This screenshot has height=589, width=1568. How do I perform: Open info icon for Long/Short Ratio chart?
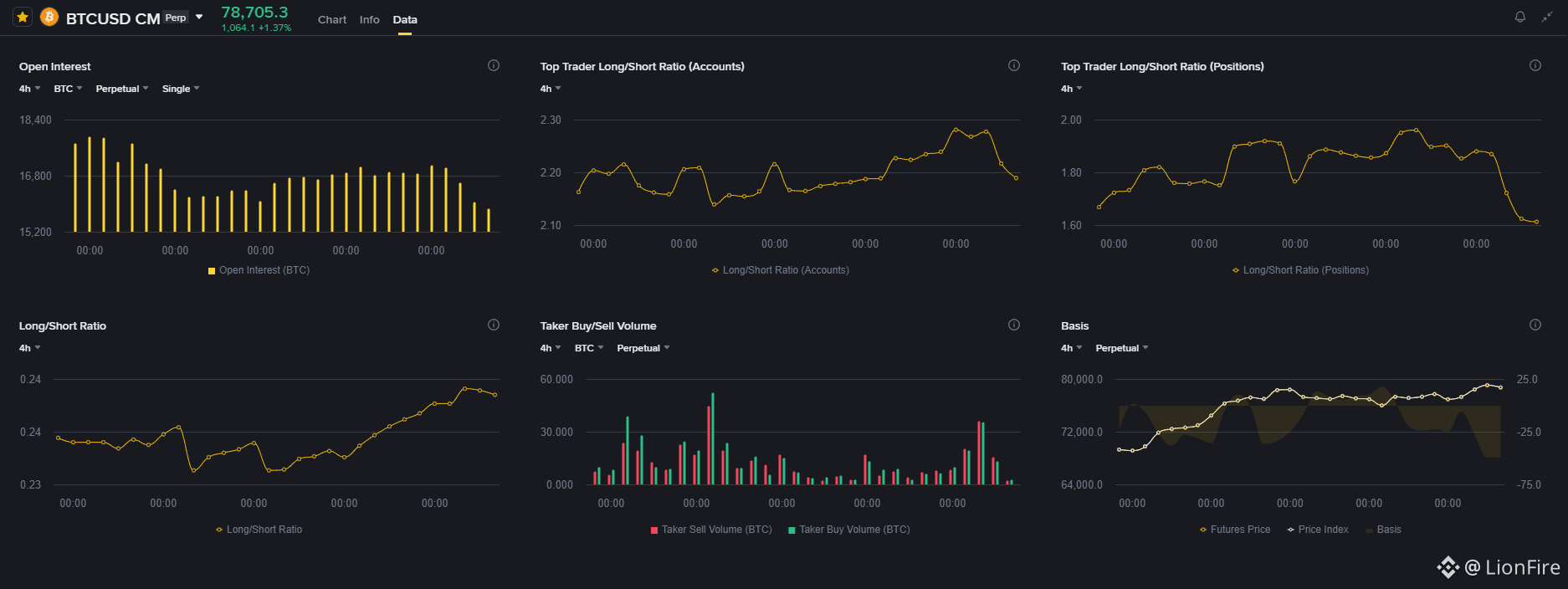pyautogui.click(x=494, y=325)
